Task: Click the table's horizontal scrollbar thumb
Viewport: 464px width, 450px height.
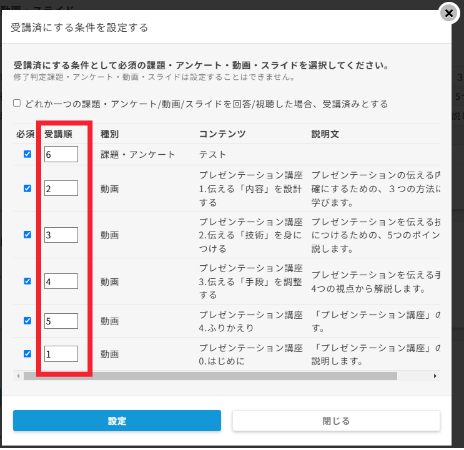Action: 210,376
